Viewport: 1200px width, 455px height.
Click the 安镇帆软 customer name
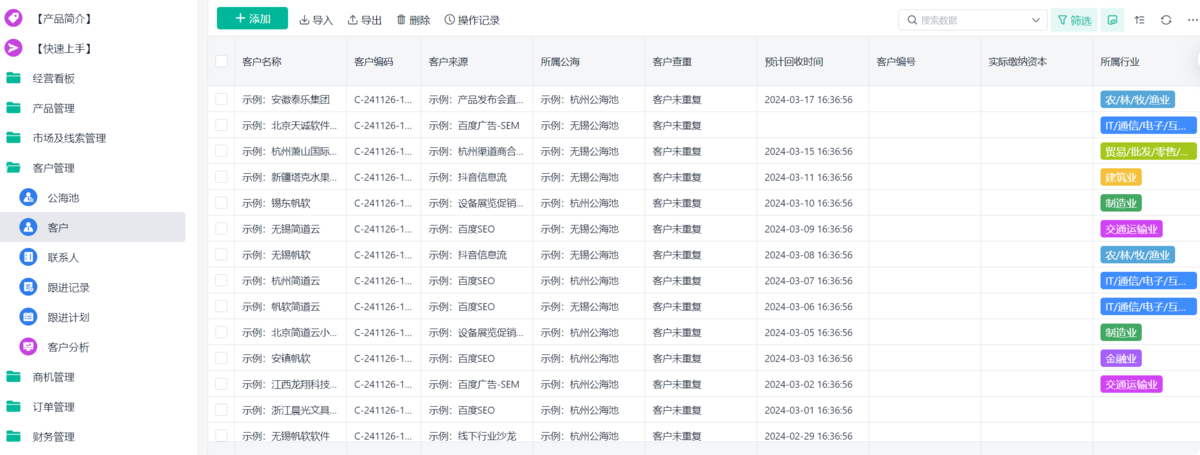[276, 358]
